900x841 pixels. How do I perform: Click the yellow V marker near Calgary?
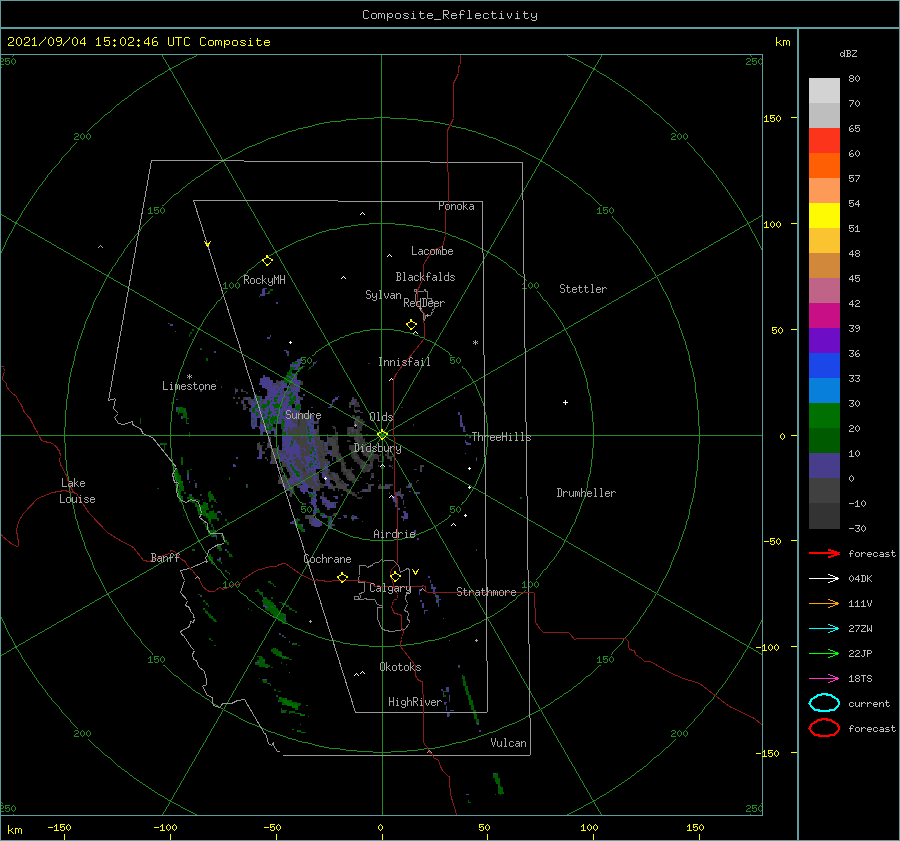(x=415, y=572)
